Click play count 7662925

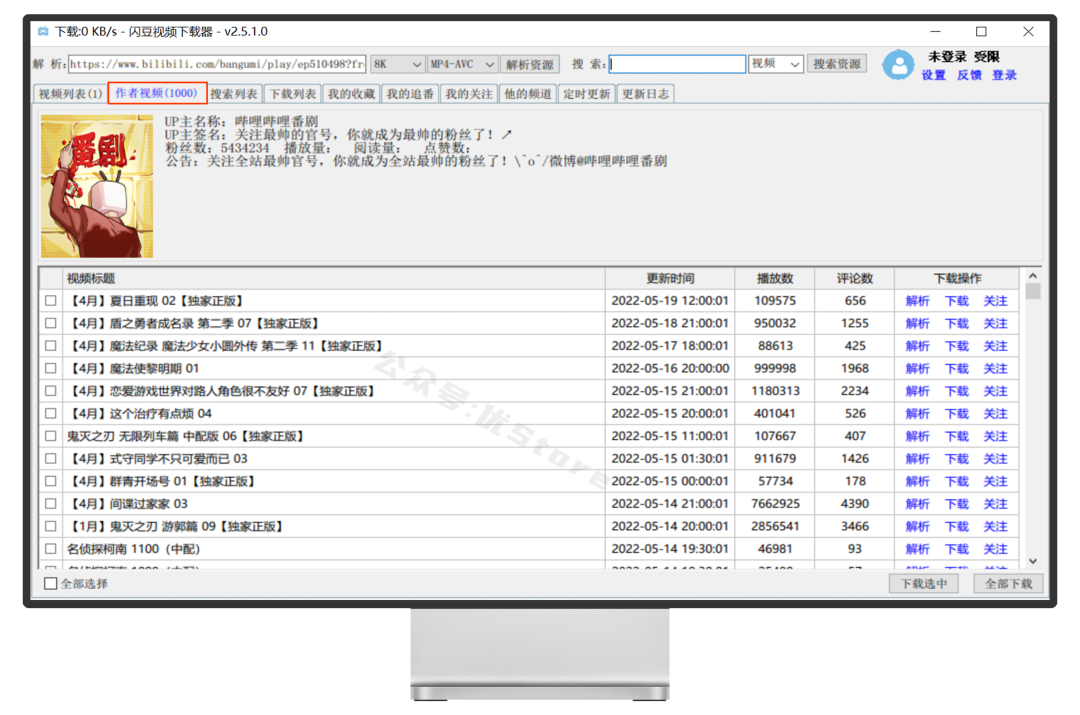776,504
